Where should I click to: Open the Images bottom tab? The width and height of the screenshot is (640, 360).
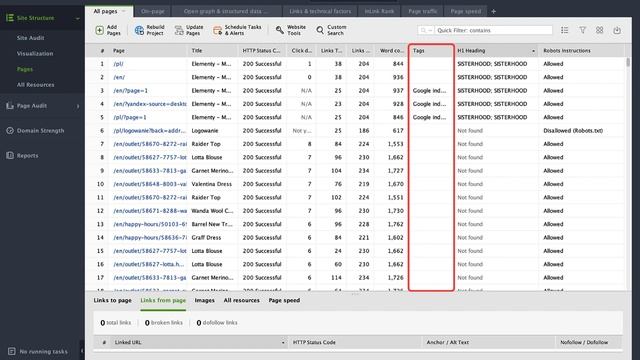tap(204, 300)
